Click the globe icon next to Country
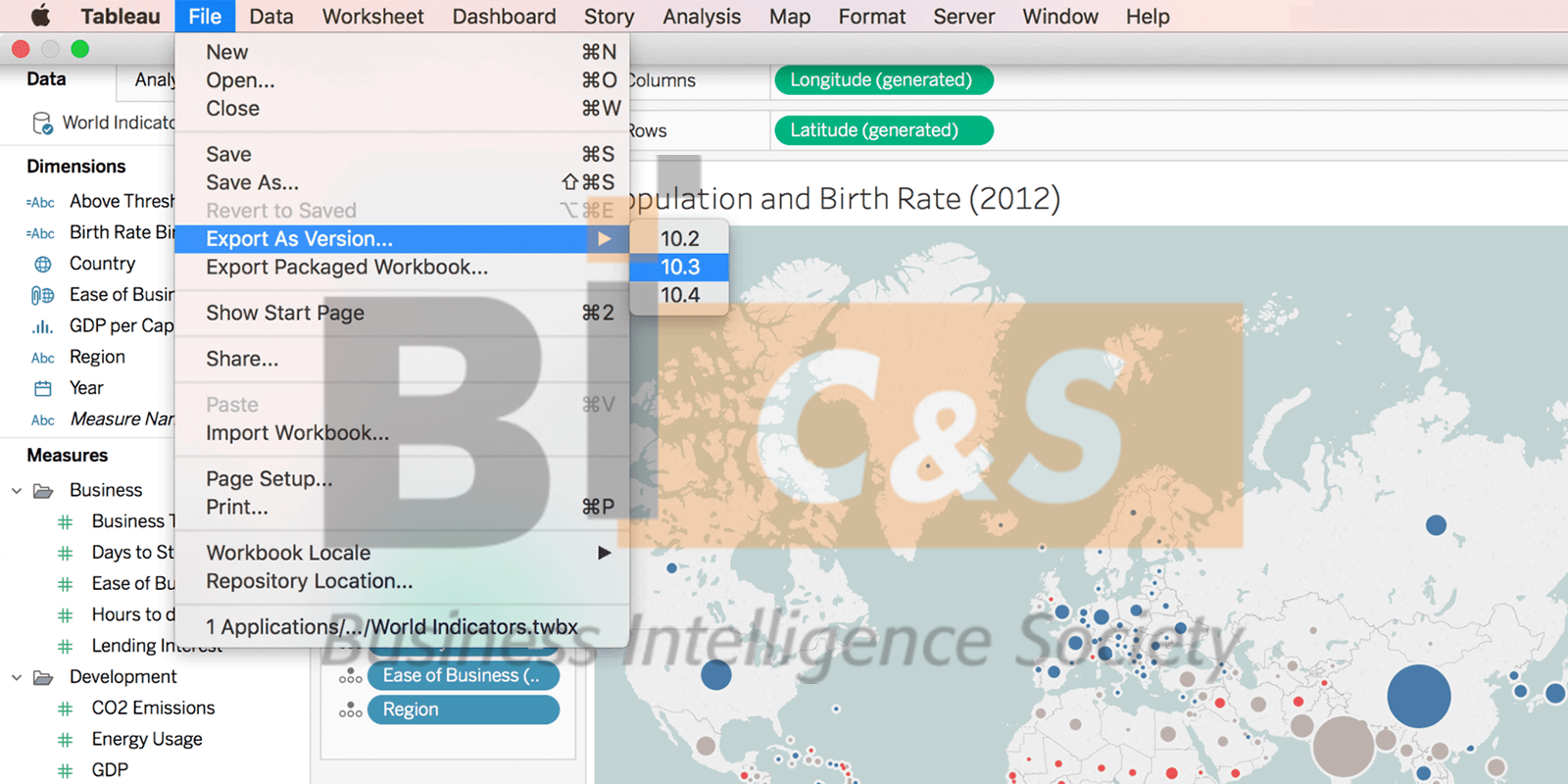Screen dimensions: 1568x784 [x=43, y=264]
